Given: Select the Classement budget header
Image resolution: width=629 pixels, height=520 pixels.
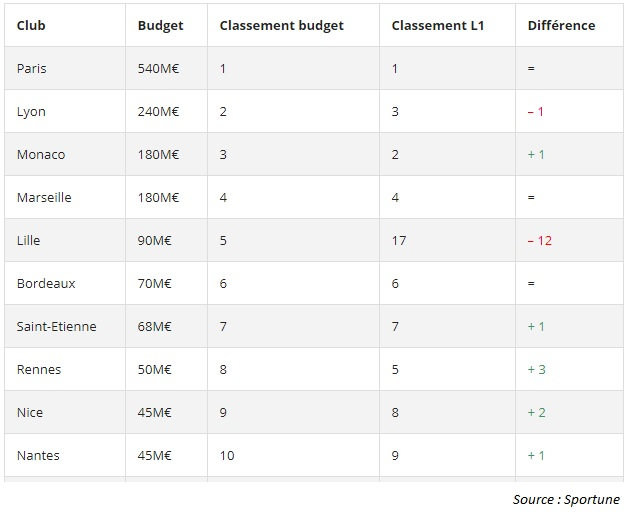Looking at the screenshot, I should [x=281, y=26].
